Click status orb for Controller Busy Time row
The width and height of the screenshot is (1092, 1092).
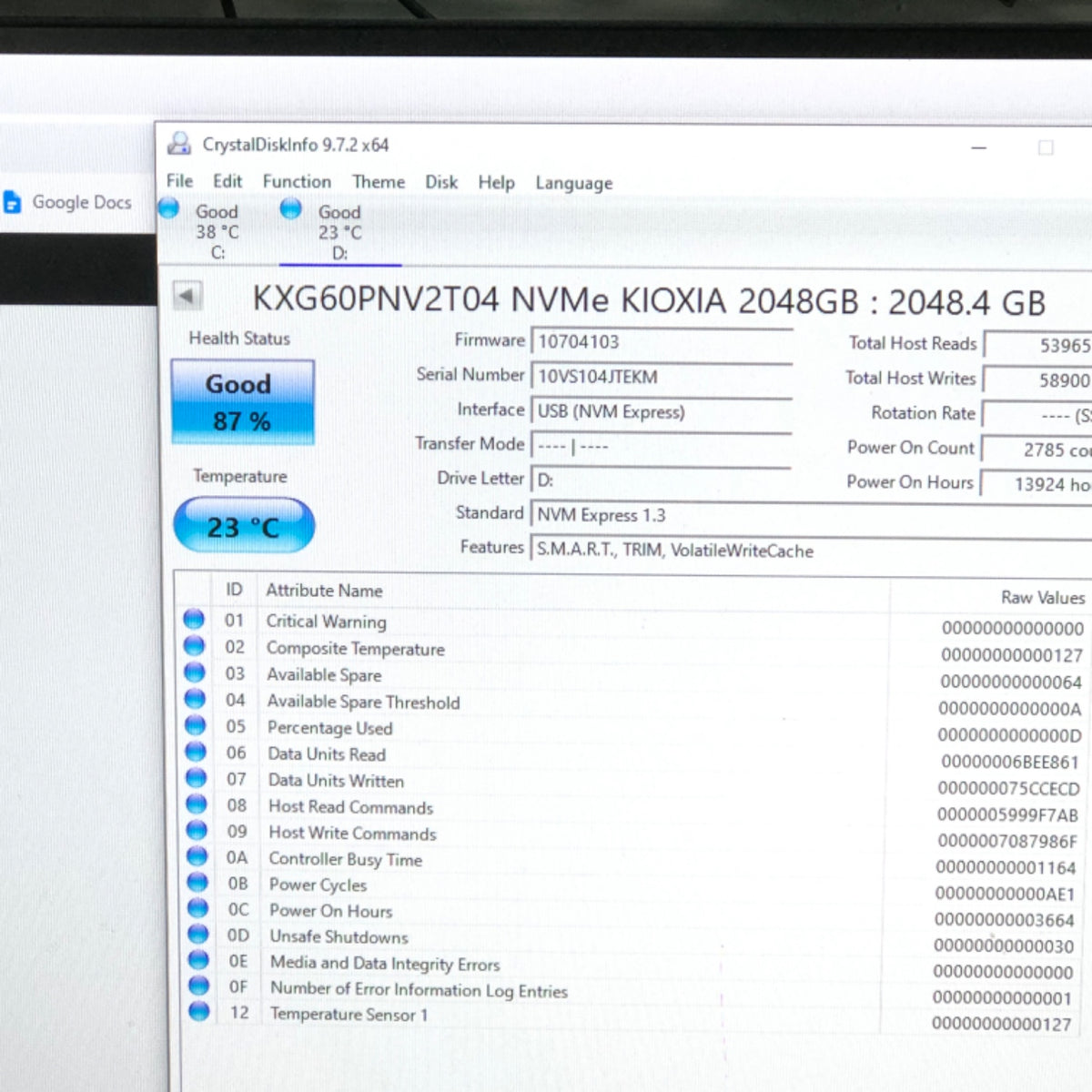click(x=197, y=855)
